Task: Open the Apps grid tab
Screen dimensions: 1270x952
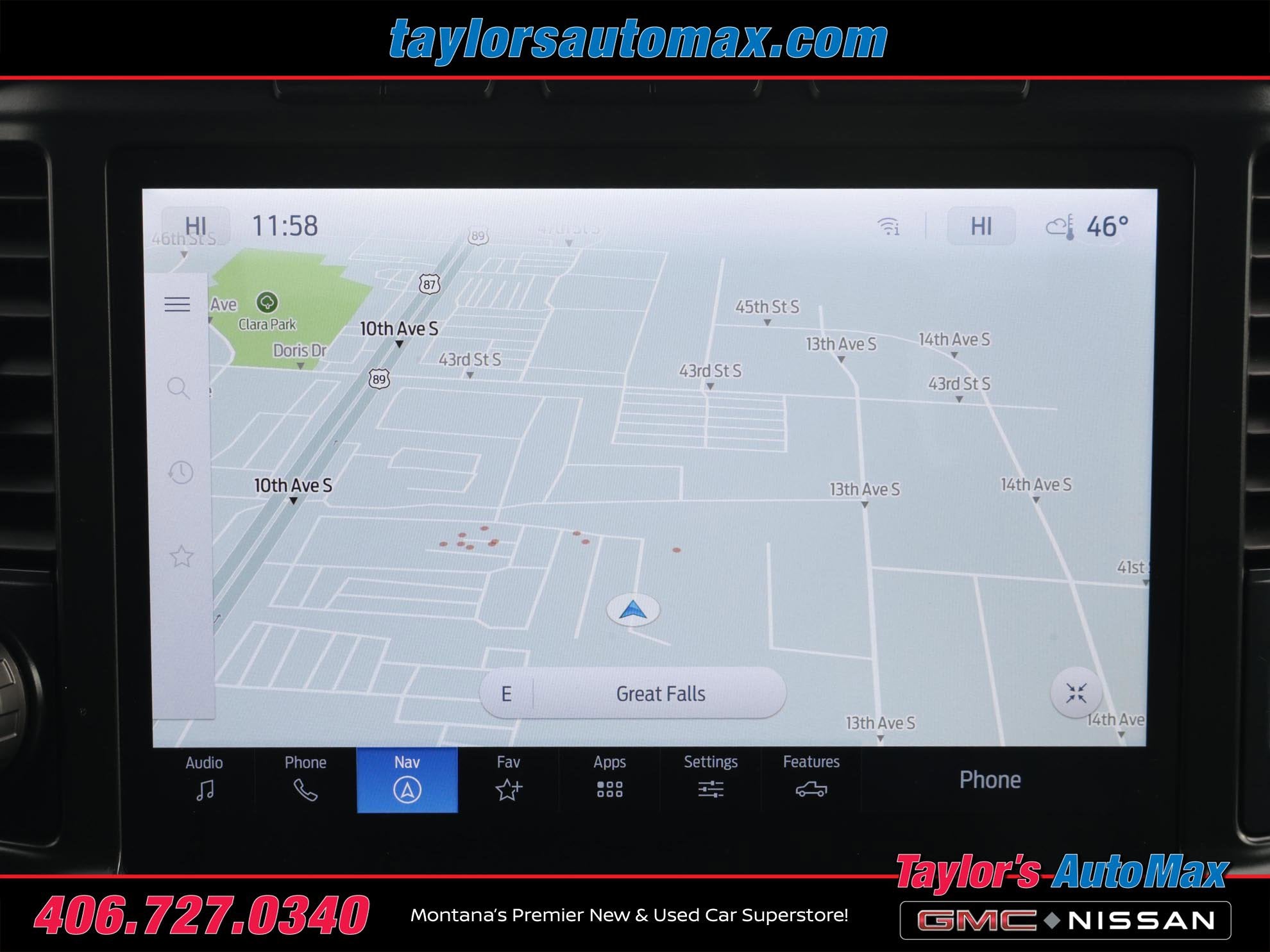Action: coord(609,779)
